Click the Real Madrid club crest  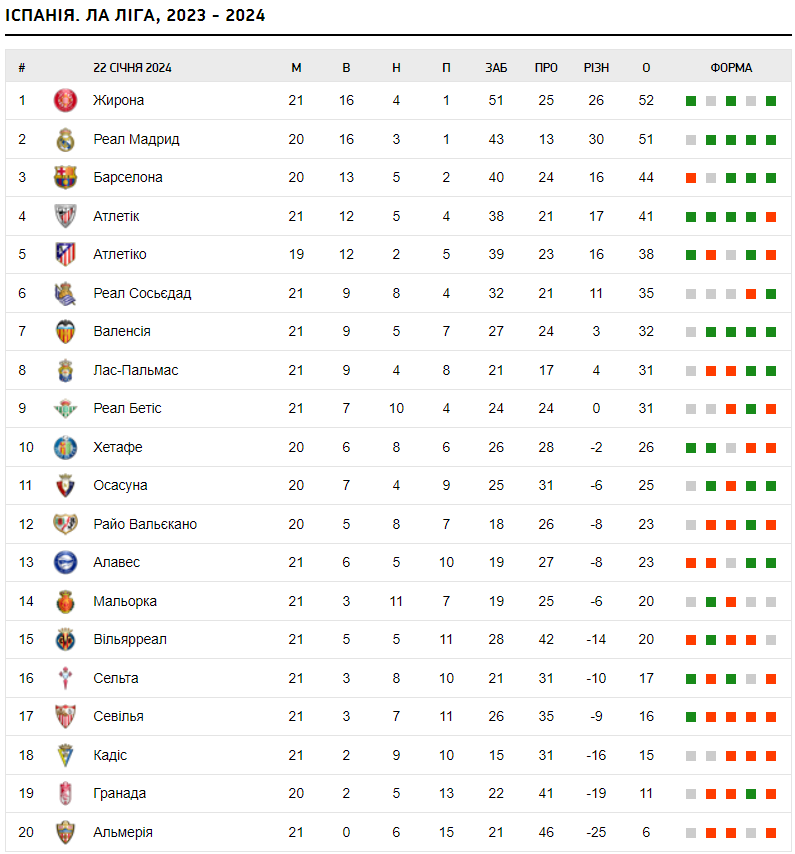click(65, 139)
